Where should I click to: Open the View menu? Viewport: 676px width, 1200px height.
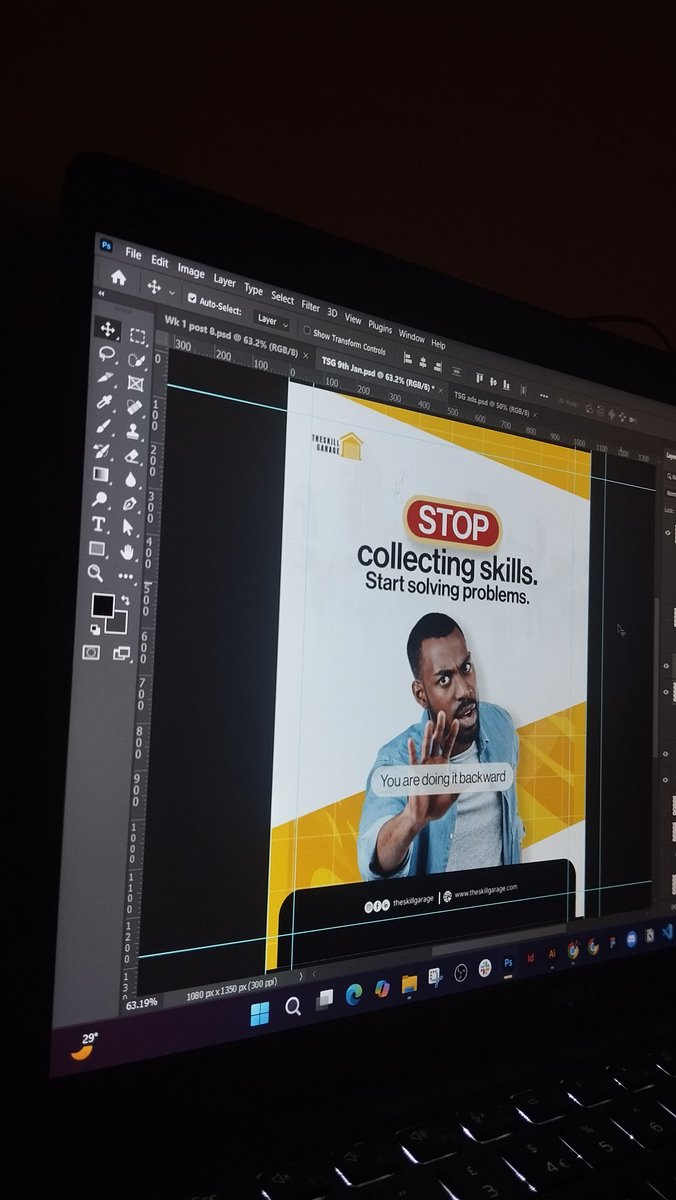click(353, 318)
